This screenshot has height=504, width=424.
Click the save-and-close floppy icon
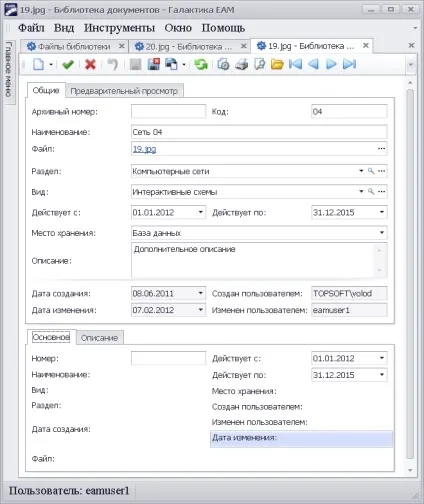click(154, 64)
